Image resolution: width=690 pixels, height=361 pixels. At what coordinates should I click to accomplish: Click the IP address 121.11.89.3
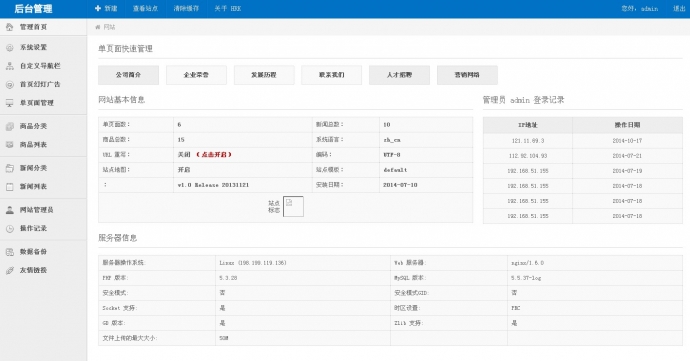coord(528,141)
